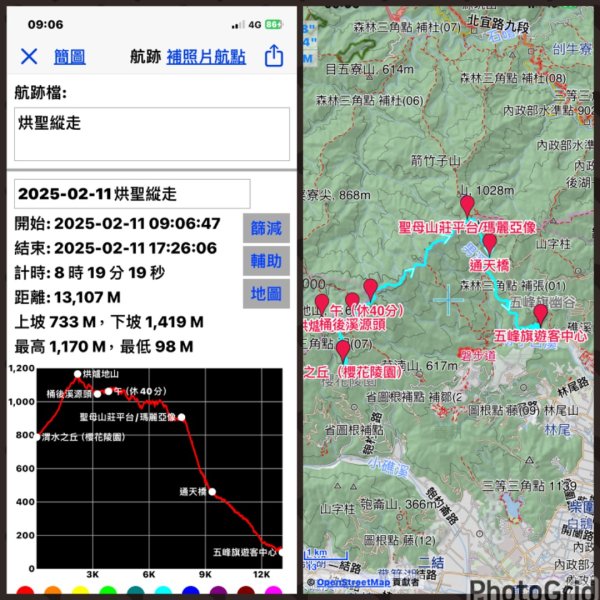Pick the purple color swatch
Viewport: 600px width, 600px height.
(218, 590)
